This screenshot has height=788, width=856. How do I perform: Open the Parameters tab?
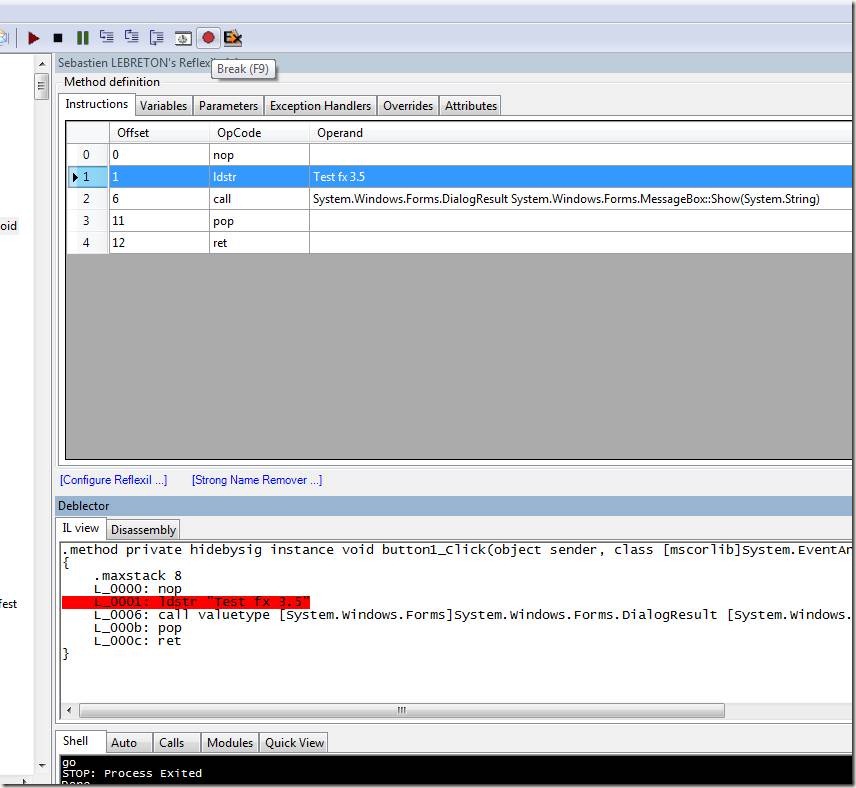click(x=228, y=105)
